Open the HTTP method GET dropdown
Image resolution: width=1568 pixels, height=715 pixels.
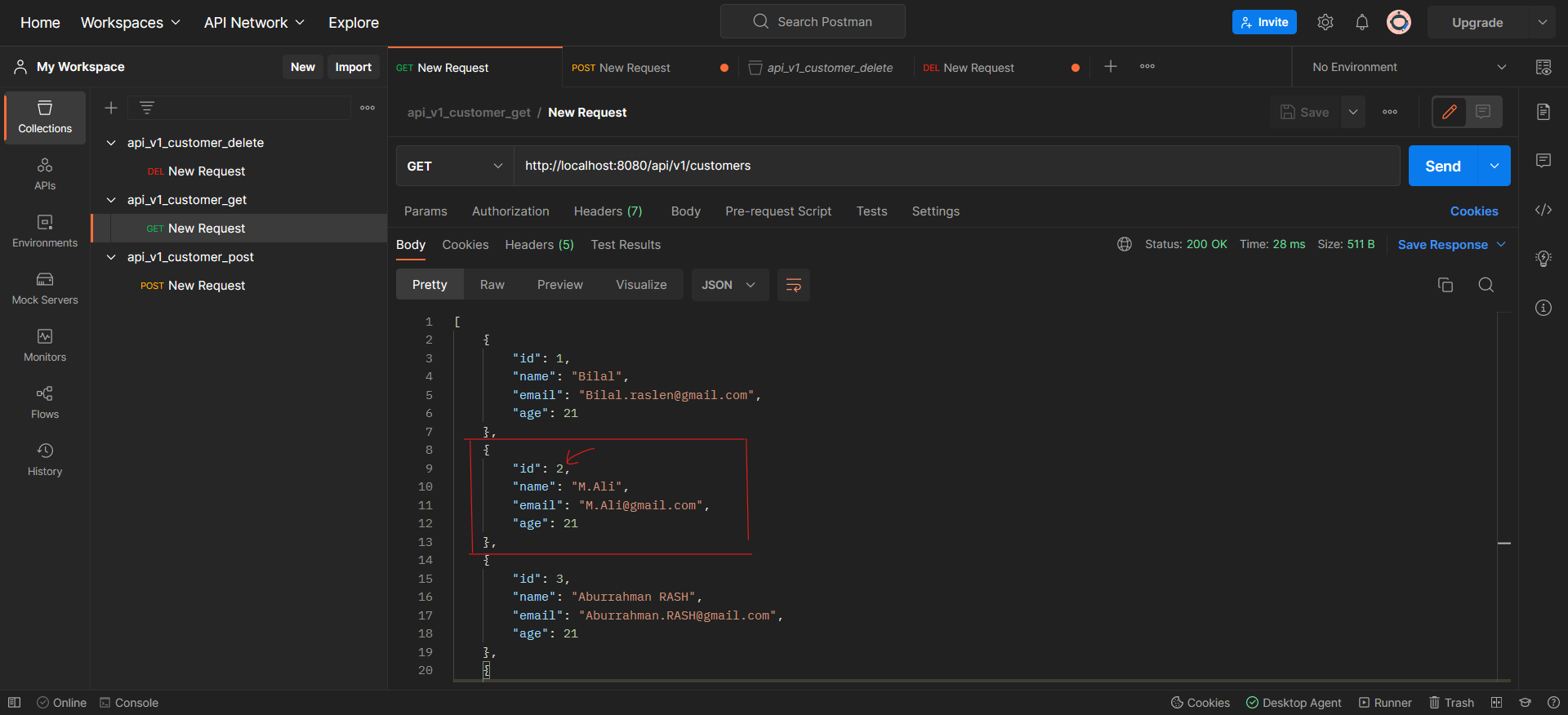tap(455, 166)
